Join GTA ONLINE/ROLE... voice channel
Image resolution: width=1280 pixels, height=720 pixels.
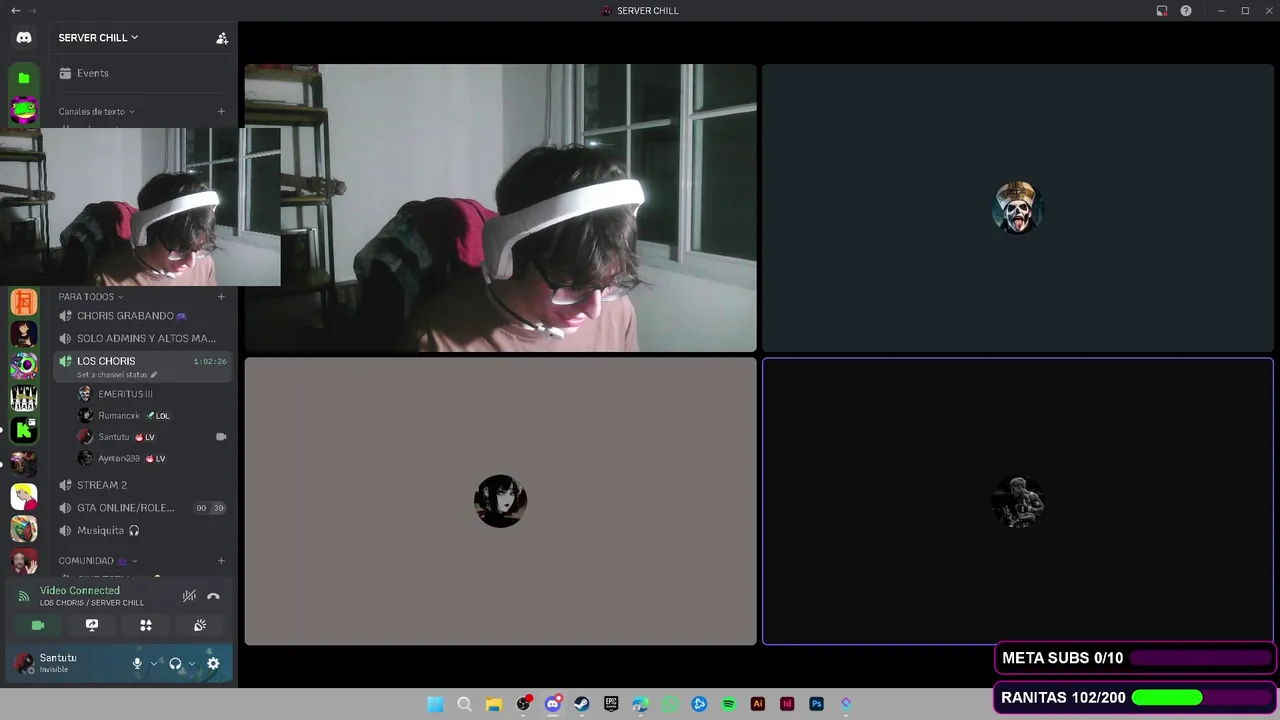click(x=142, y=508)
